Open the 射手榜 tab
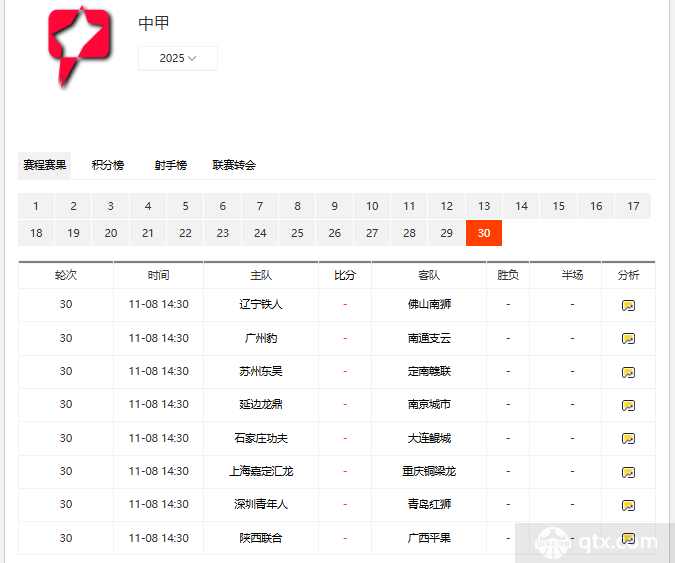675x563 pixels. point(170,165)
